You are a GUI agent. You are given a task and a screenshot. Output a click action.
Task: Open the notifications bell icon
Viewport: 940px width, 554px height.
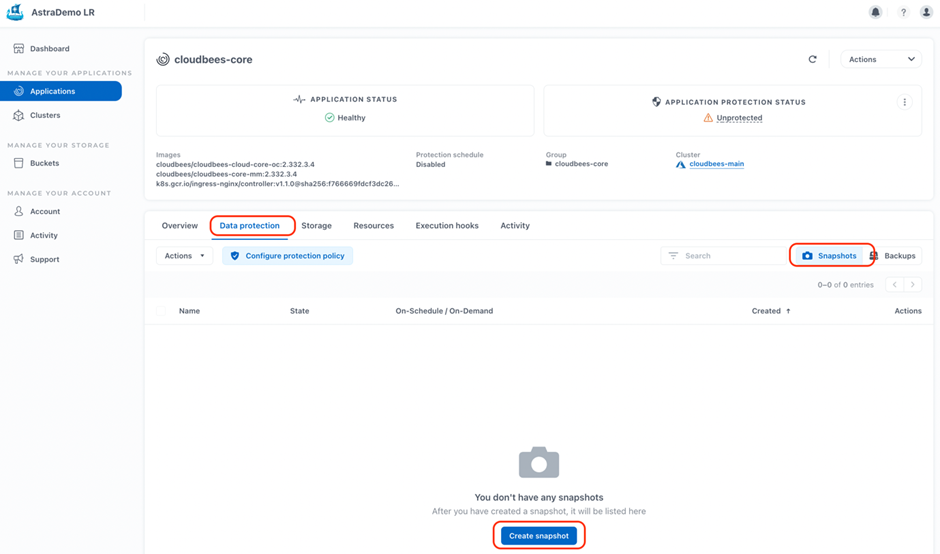(x=875, y=12)
